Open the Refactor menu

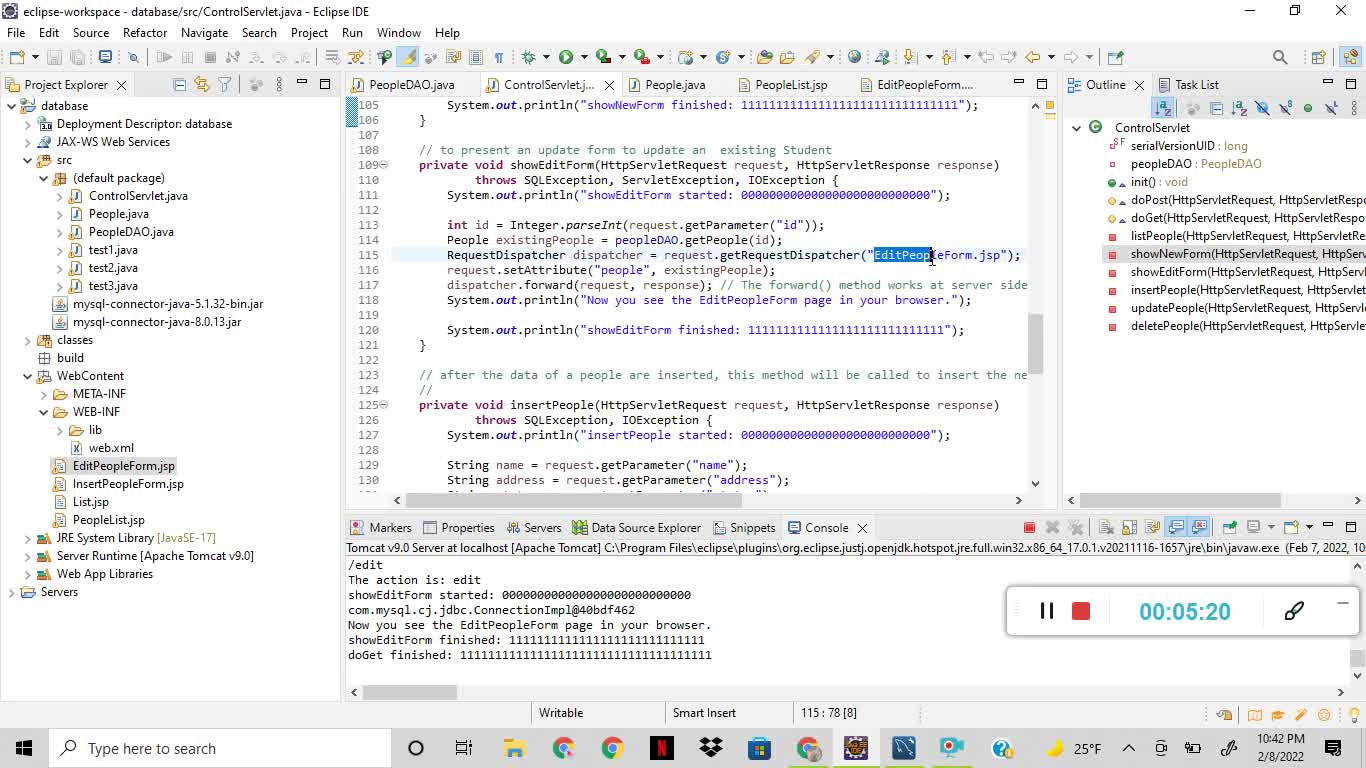point(144,32)
